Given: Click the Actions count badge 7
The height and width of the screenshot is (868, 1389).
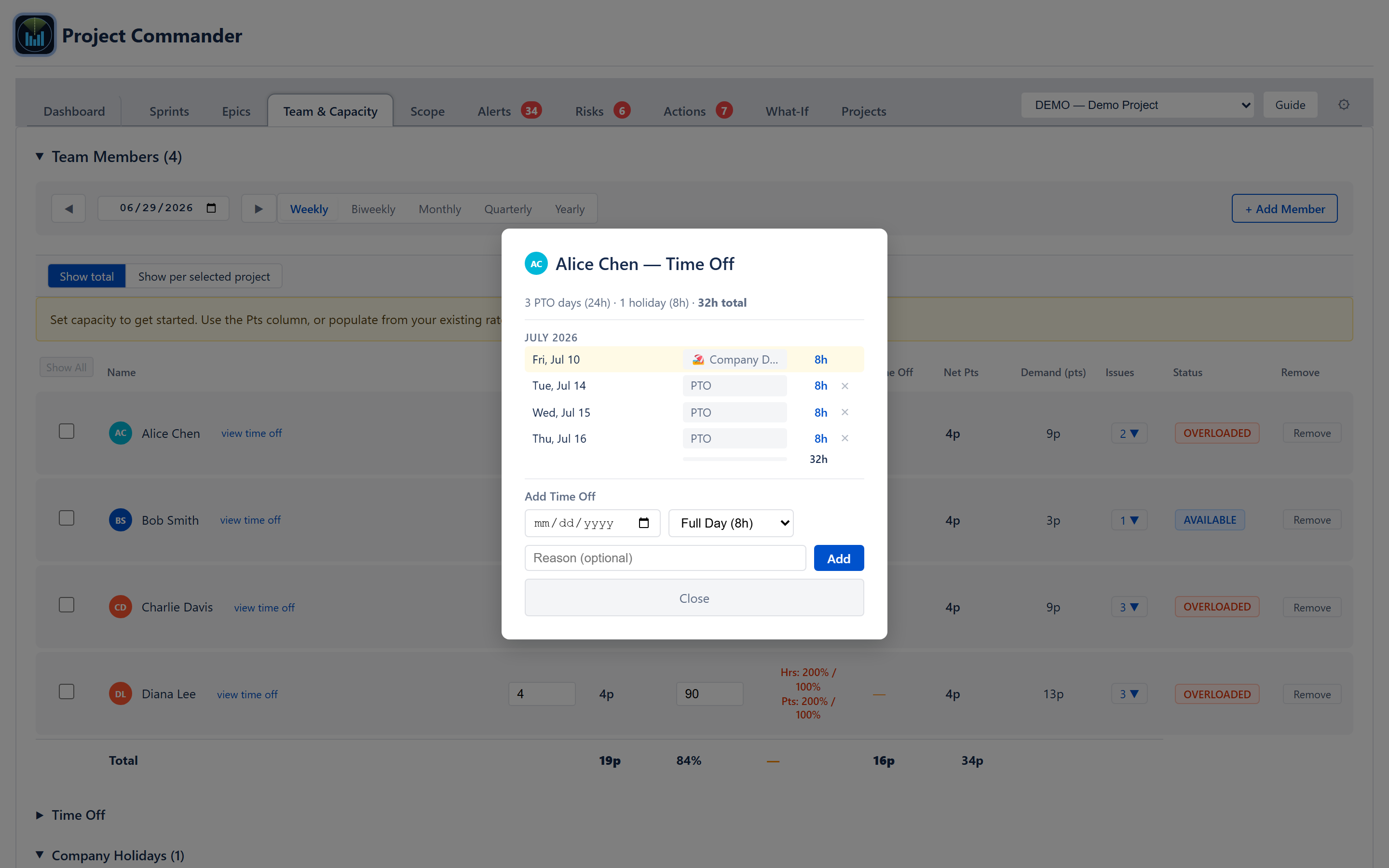Looking at the screenshot, I should [724, 110].
